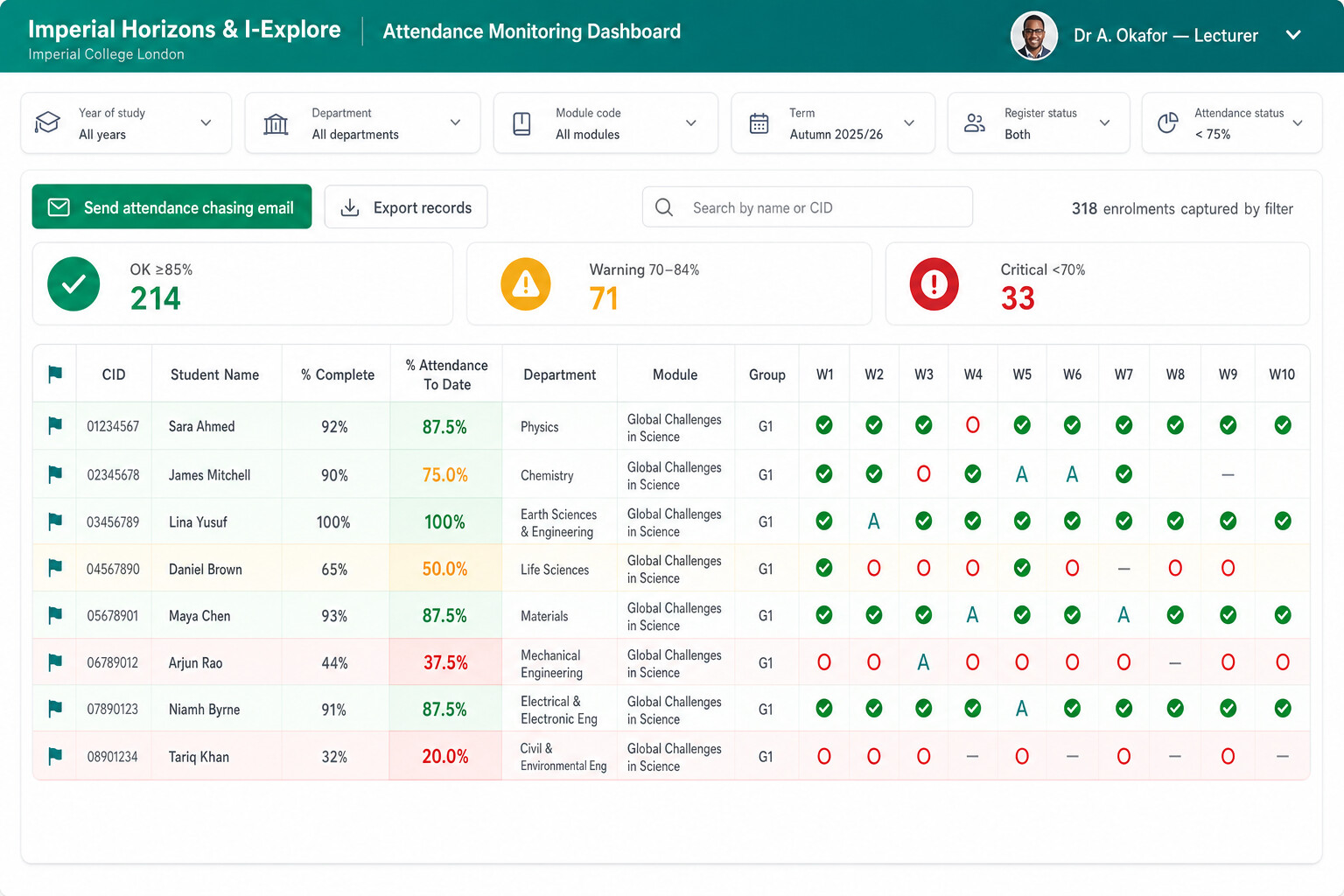
Task: Click James Mitchell's W5 authorised A mark
Action: [1022, 474]
